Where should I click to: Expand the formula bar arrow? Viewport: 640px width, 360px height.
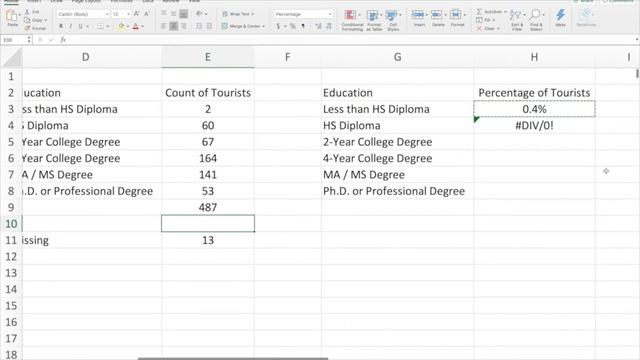[x=637, y=40]
